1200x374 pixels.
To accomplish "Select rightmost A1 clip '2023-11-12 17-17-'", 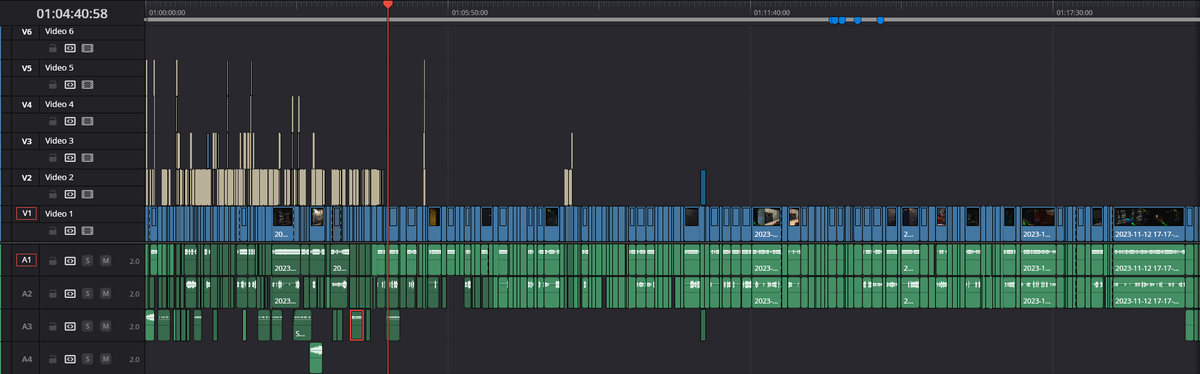I will pyautogui.click(x=1149, y=260).
